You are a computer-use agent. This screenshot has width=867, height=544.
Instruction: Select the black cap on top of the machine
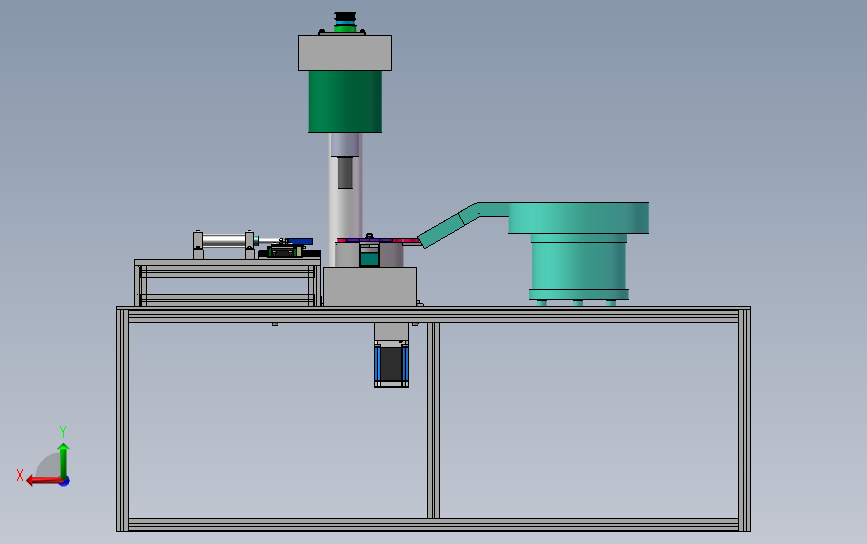coord(345,18)
